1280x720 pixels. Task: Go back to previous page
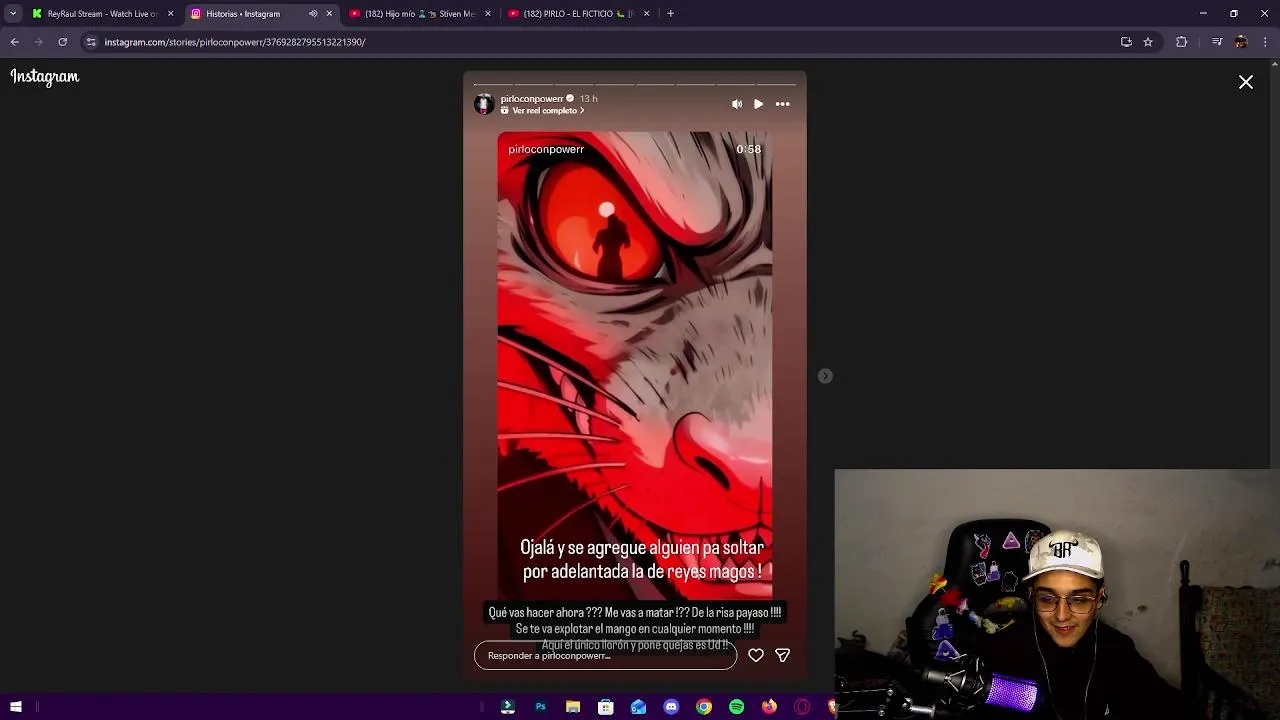coord(15,42)
